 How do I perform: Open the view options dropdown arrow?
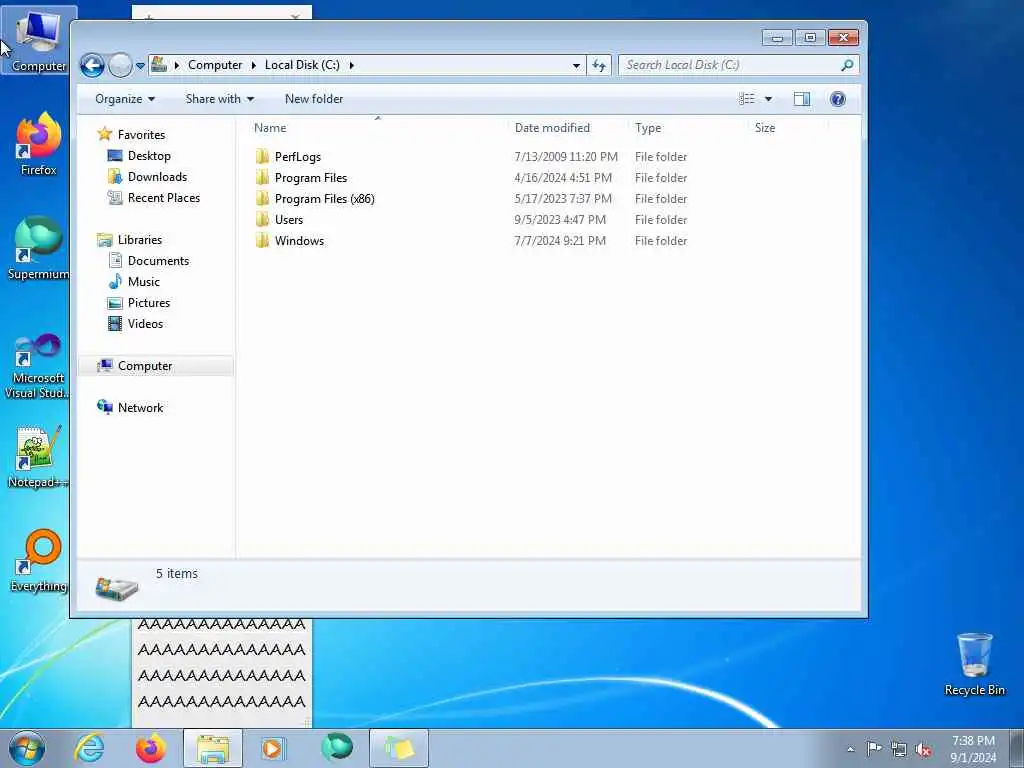coord(768,99)
